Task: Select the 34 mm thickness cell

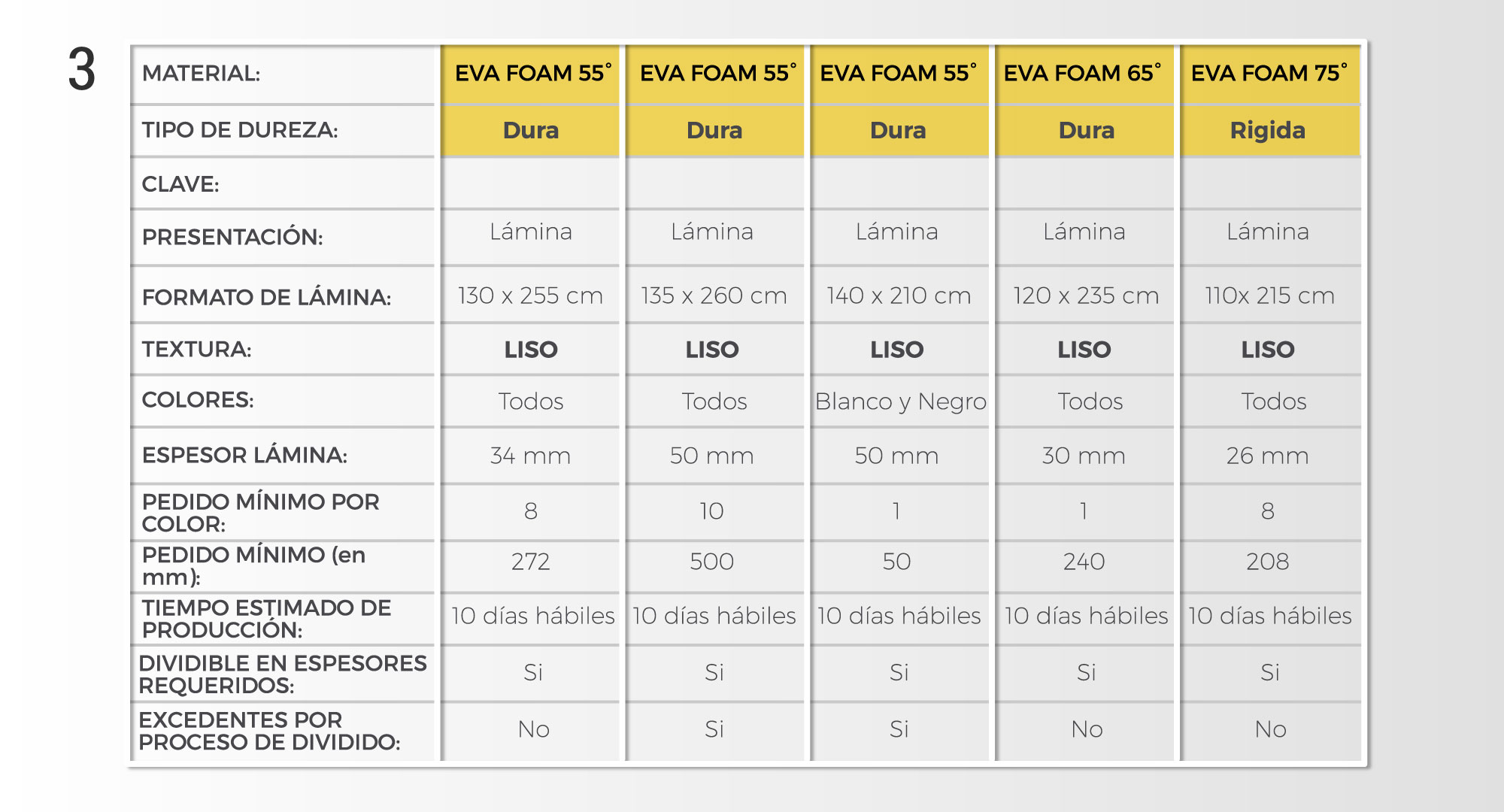Action: point(530,456)
